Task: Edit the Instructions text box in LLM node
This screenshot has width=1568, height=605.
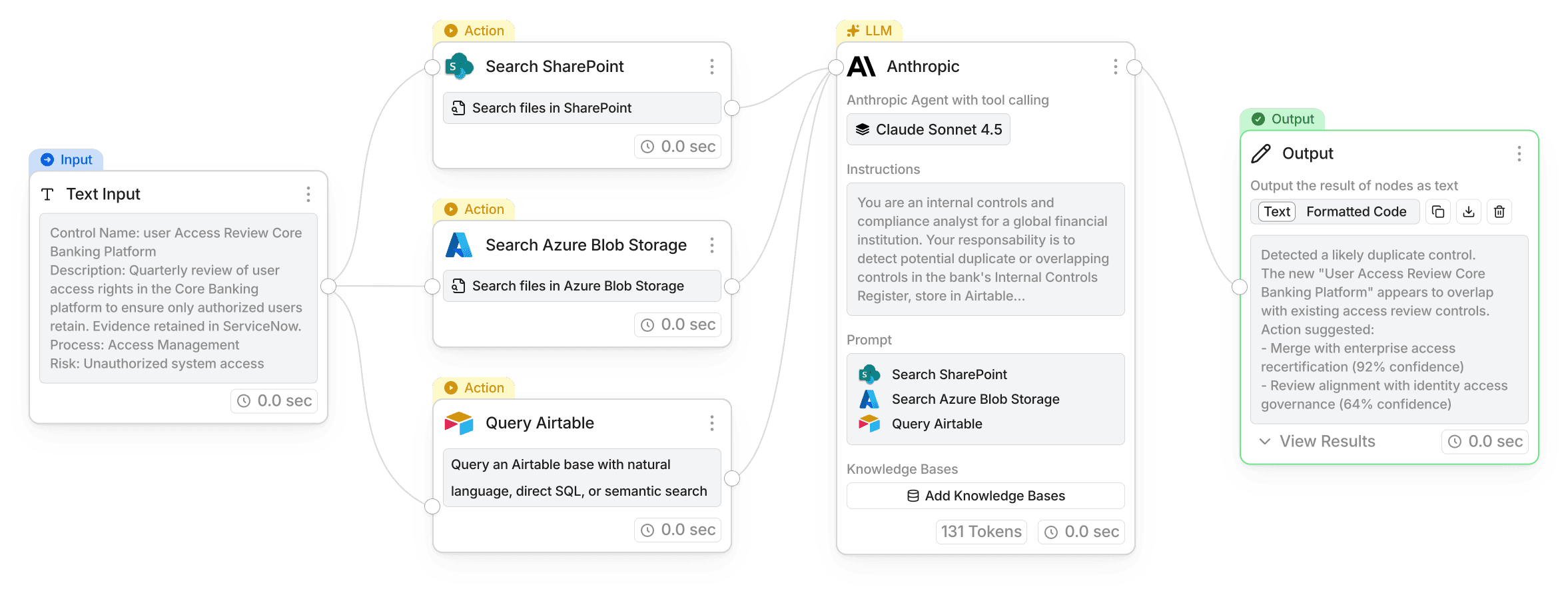Action: point(986,249)
